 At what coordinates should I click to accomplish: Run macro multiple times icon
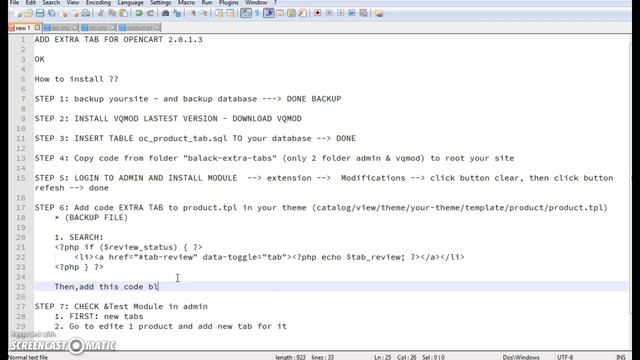coord(352,13)
